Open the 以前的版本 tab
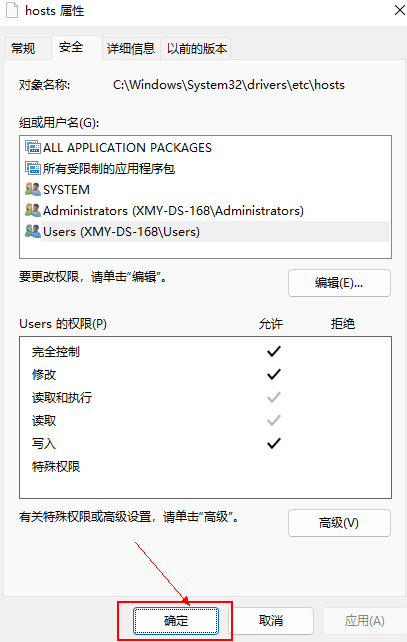This screenshot has width=407, height=642. click(197, 49)
